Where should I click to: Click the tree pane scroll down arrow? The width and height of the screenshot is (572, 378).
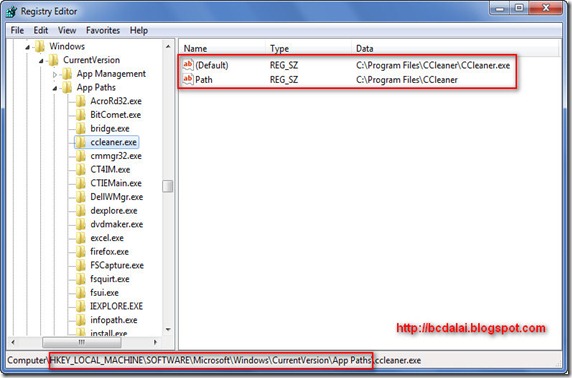(x=168, y=329)
